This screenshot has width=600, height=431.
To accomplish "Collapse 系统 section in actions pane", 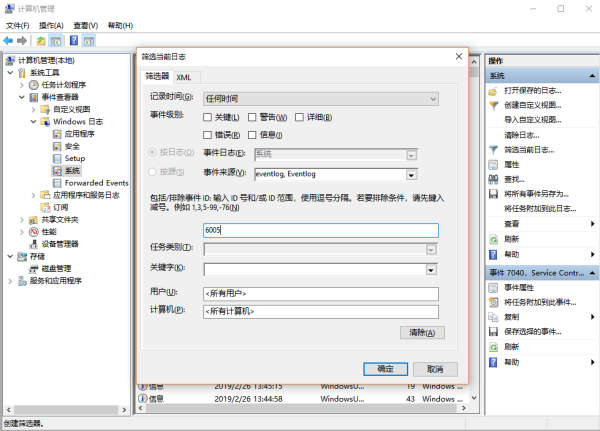I will tap(592, 76).
